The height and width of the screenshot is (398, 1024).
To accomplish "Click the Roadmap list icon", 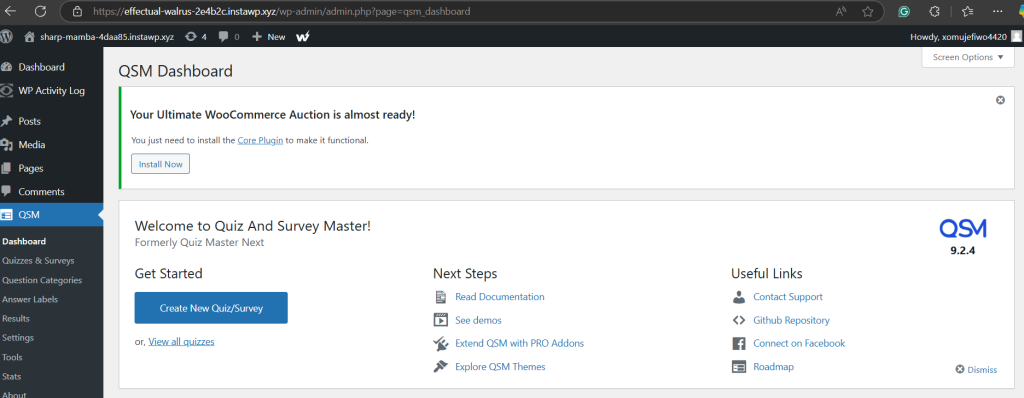I will pos(739,367).
